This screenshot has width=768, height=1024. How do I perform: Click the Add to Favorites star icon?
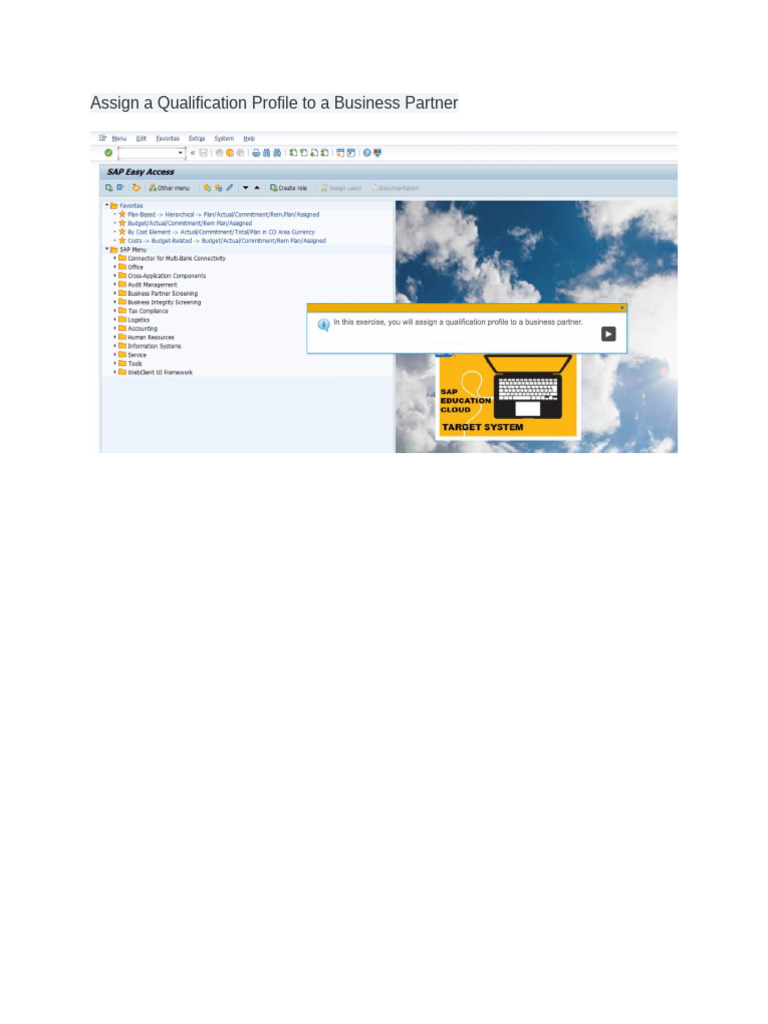pos(207,188)
